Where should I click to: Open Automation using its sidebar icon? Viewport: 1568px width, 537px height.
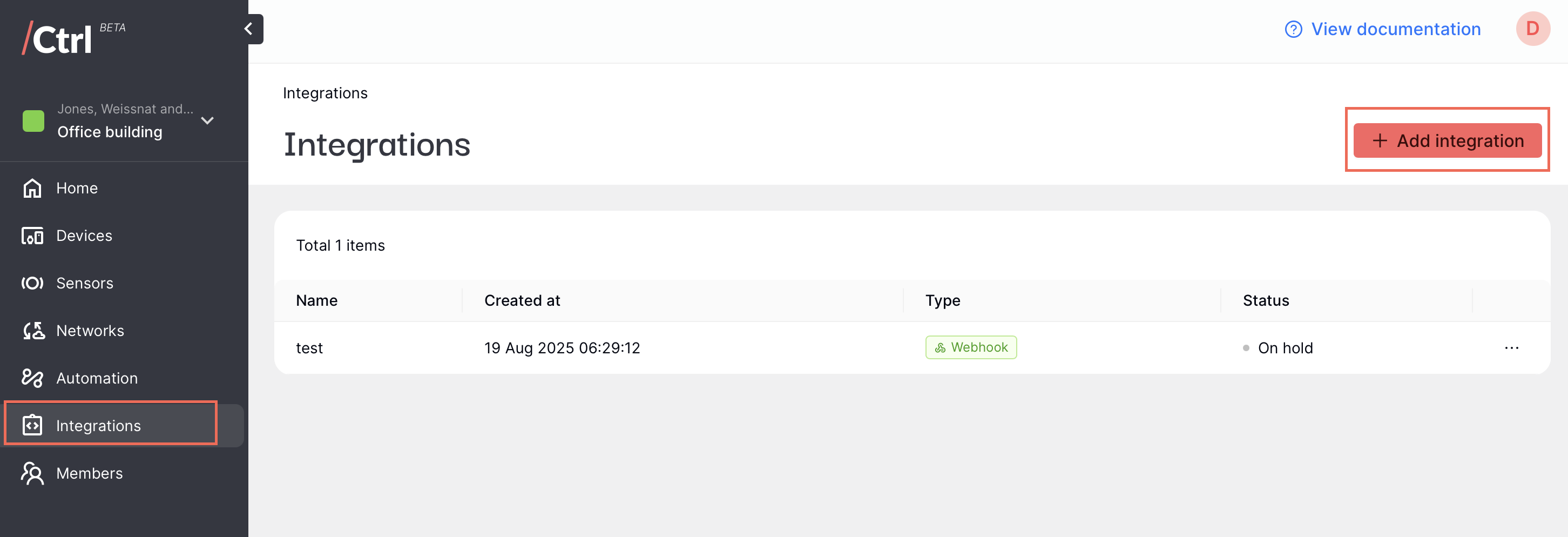(32, 378)
